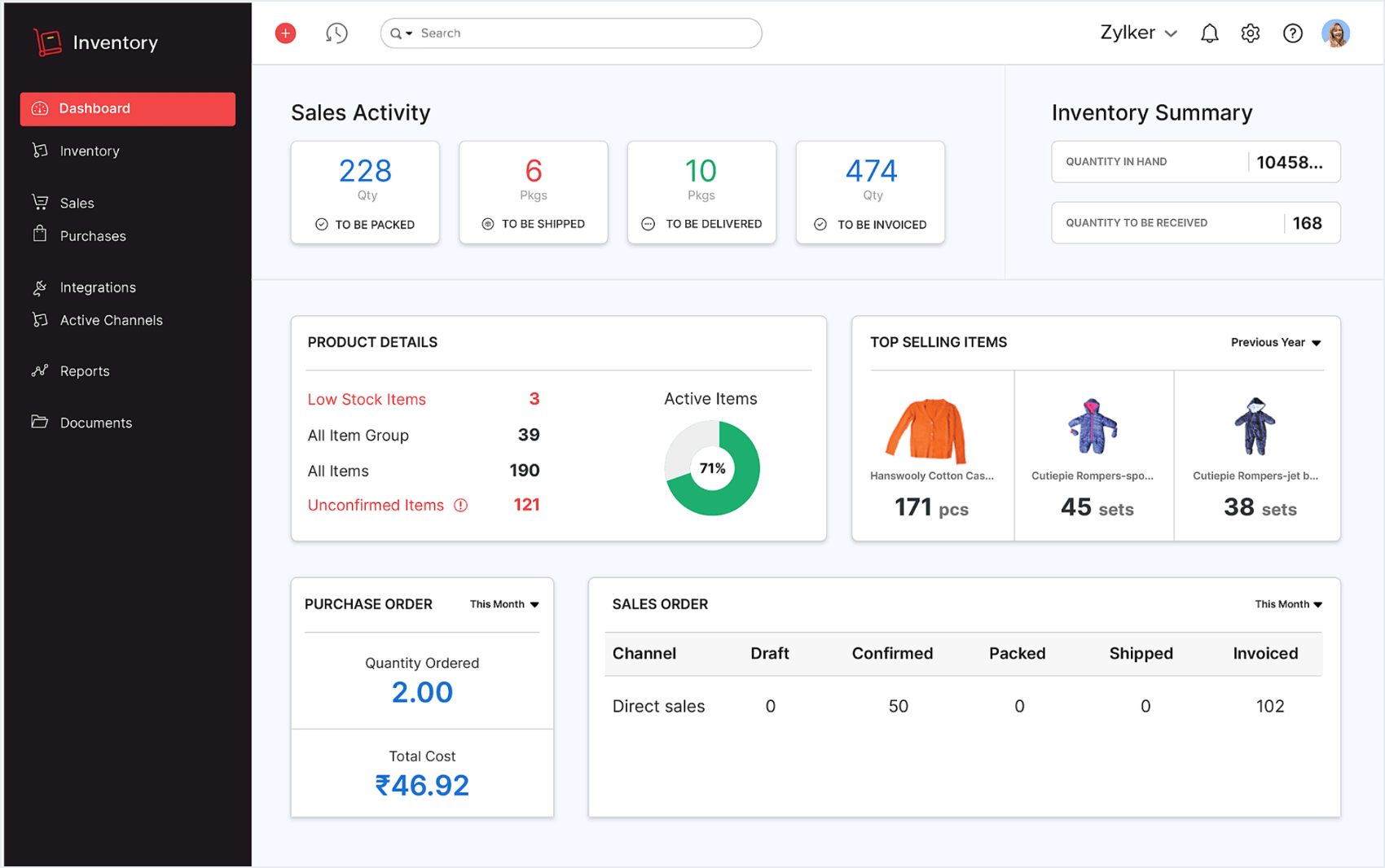Screen dimensions: 1385x868
Task: Open the This Month dropdown in Purchase Order
Action: click(503, 604)
